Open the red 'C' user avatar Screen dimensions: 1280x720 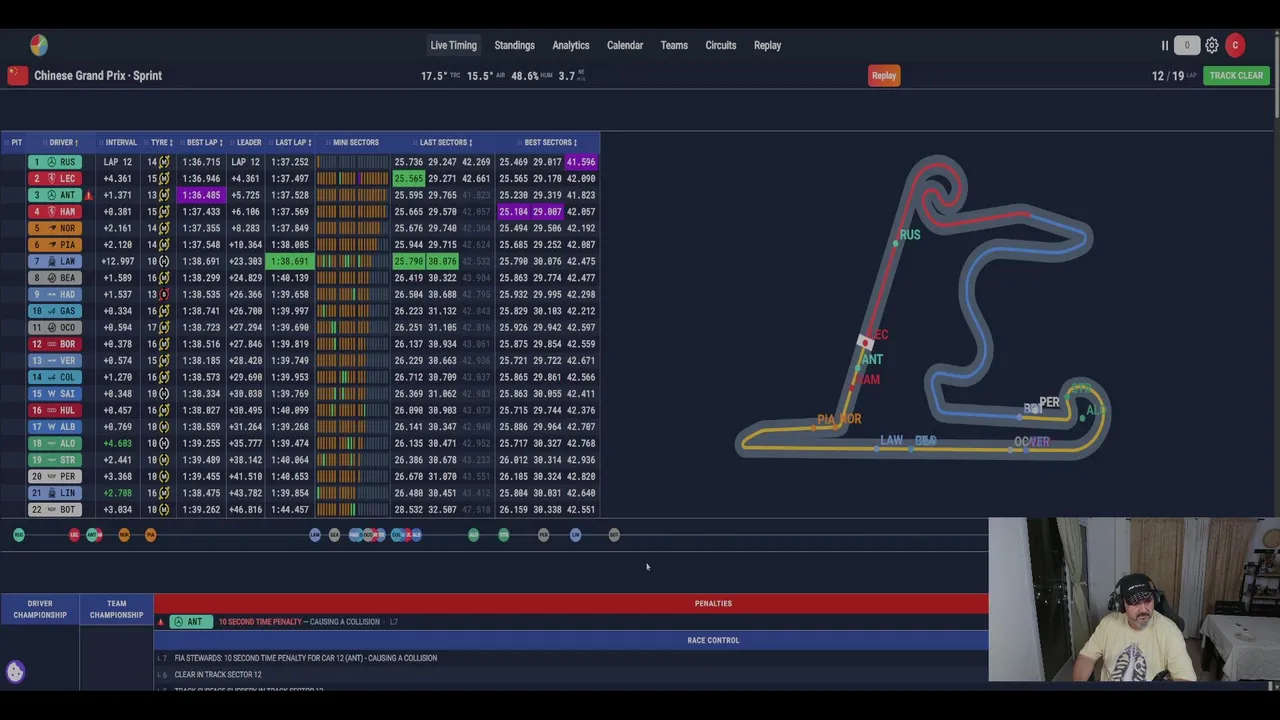pos(1235,45)
